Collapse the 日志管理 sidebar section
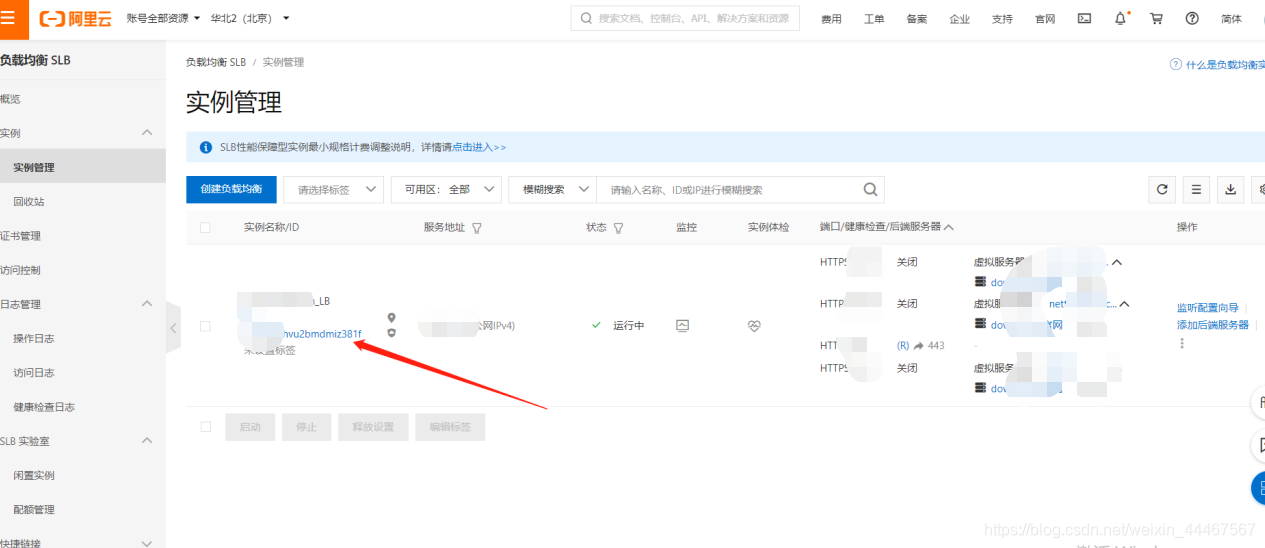This screenshot has width=1265, height=548. pyautogui.click(x=147, y=304)
